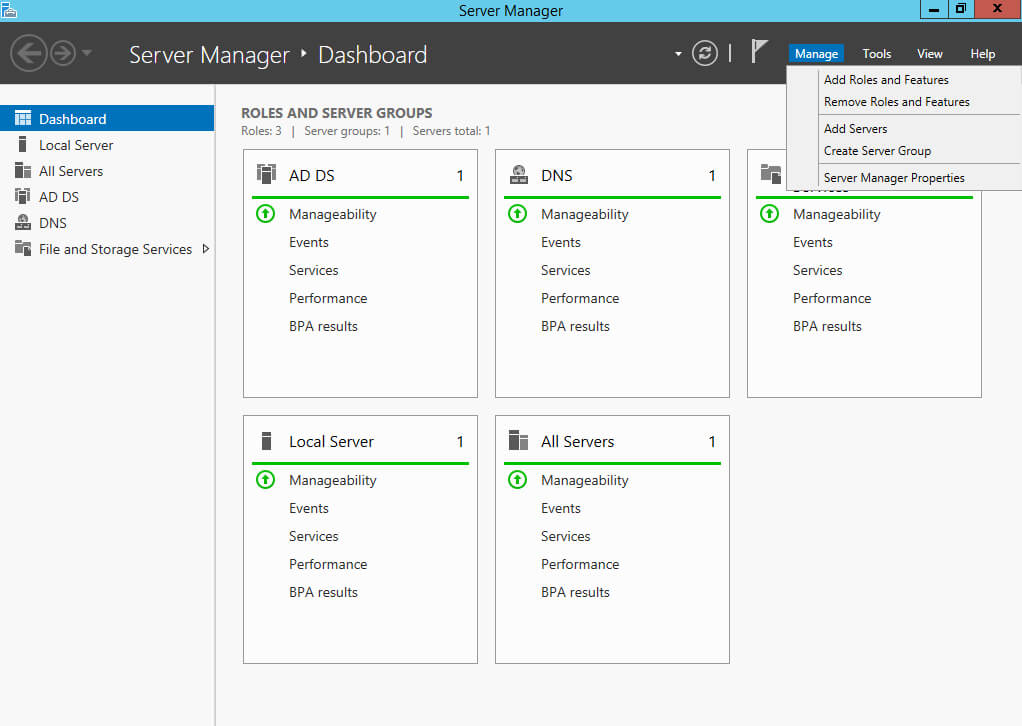Open the AD DS tile title
The image size is (1022, 726).
point(312,175)
